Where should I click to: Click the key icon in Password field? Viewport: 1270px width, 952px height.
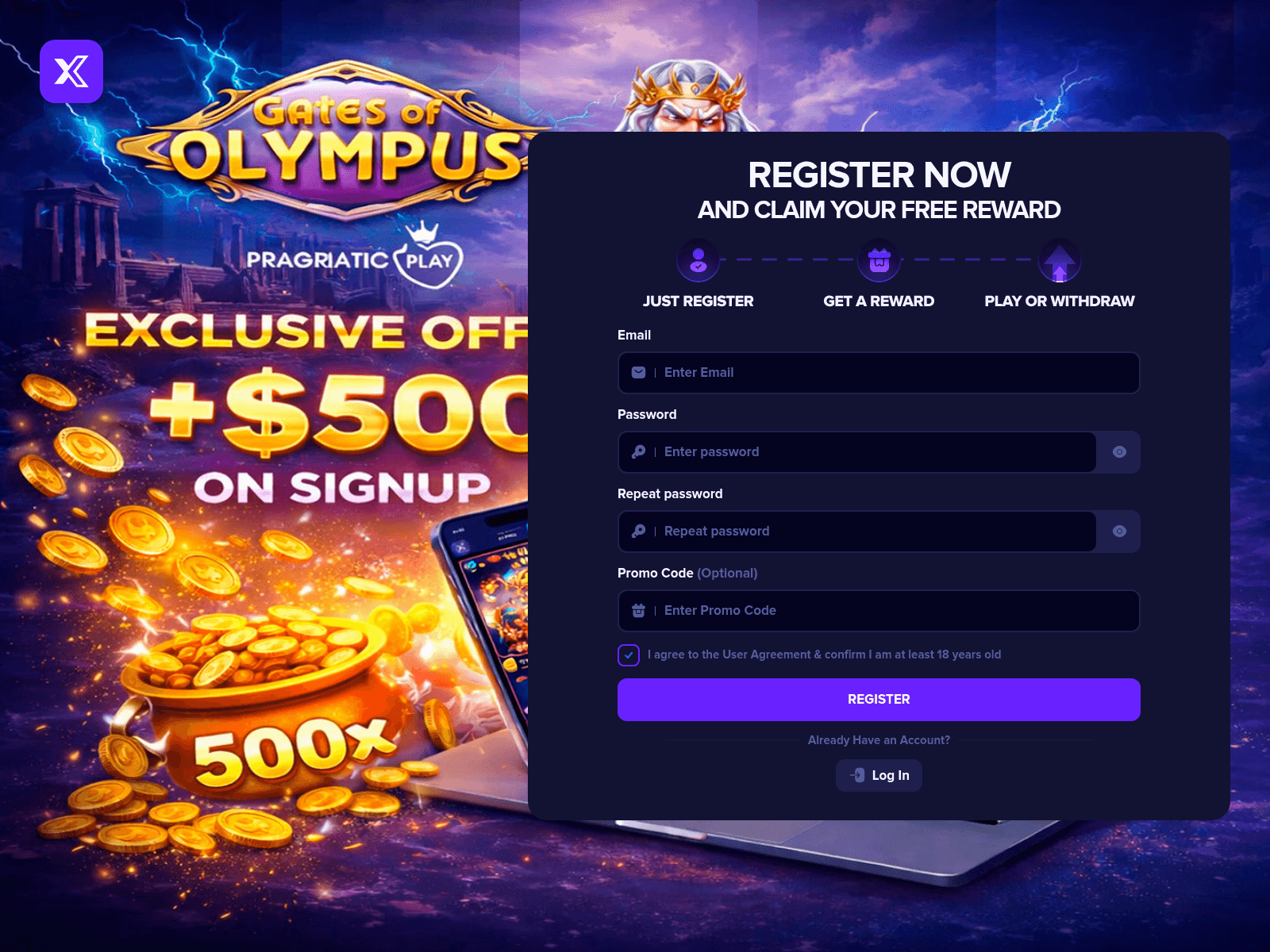638,451
